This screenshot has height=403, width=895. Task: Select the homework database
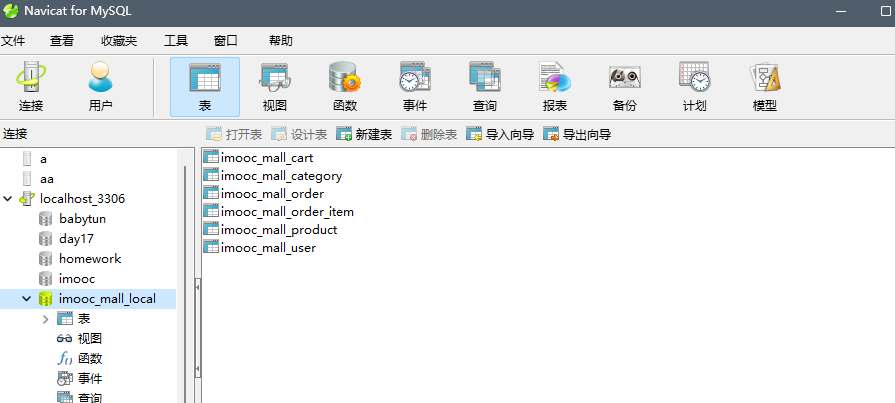coord(90,259)
